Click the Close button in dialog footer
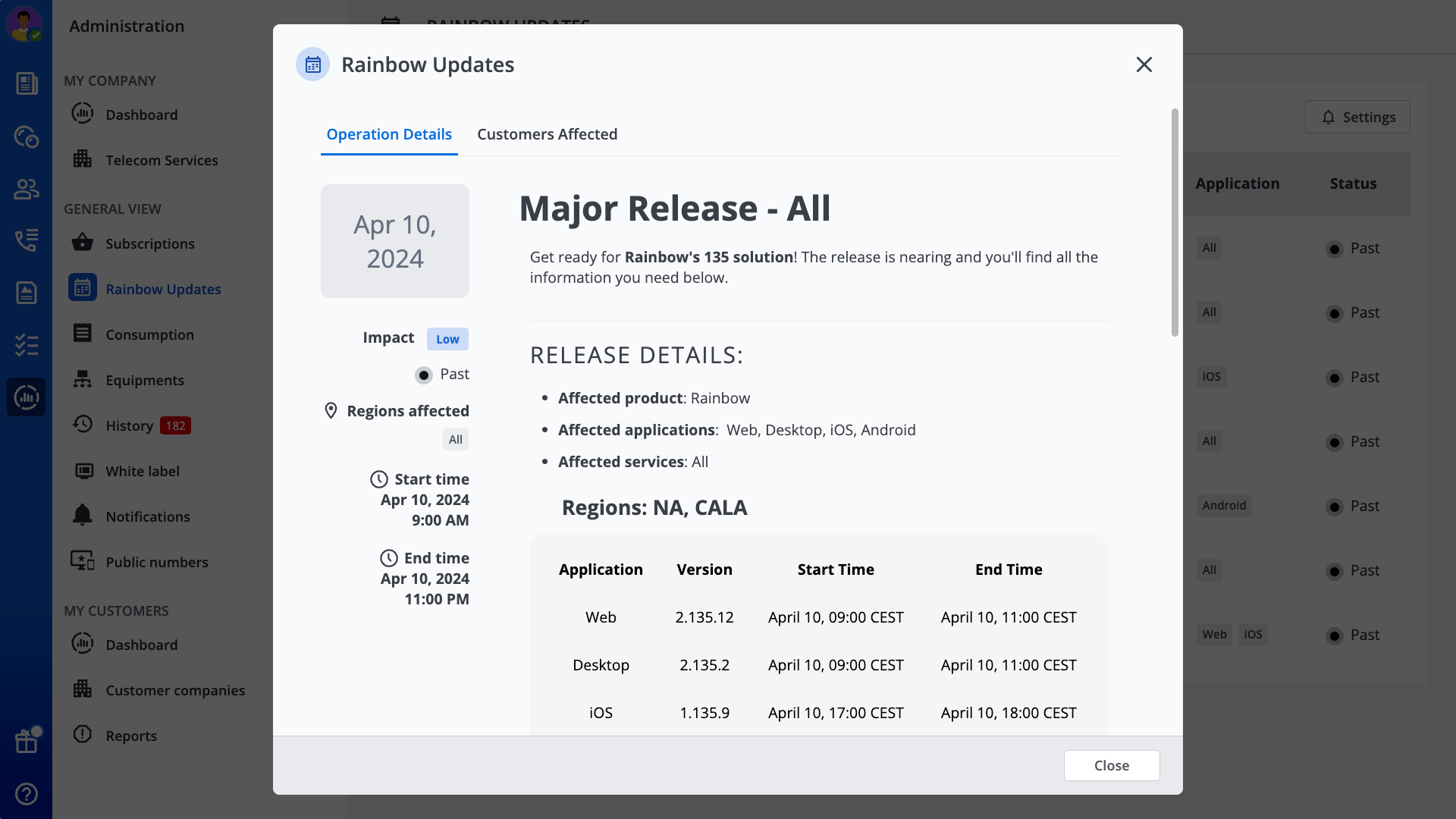 pos(1112,765)
